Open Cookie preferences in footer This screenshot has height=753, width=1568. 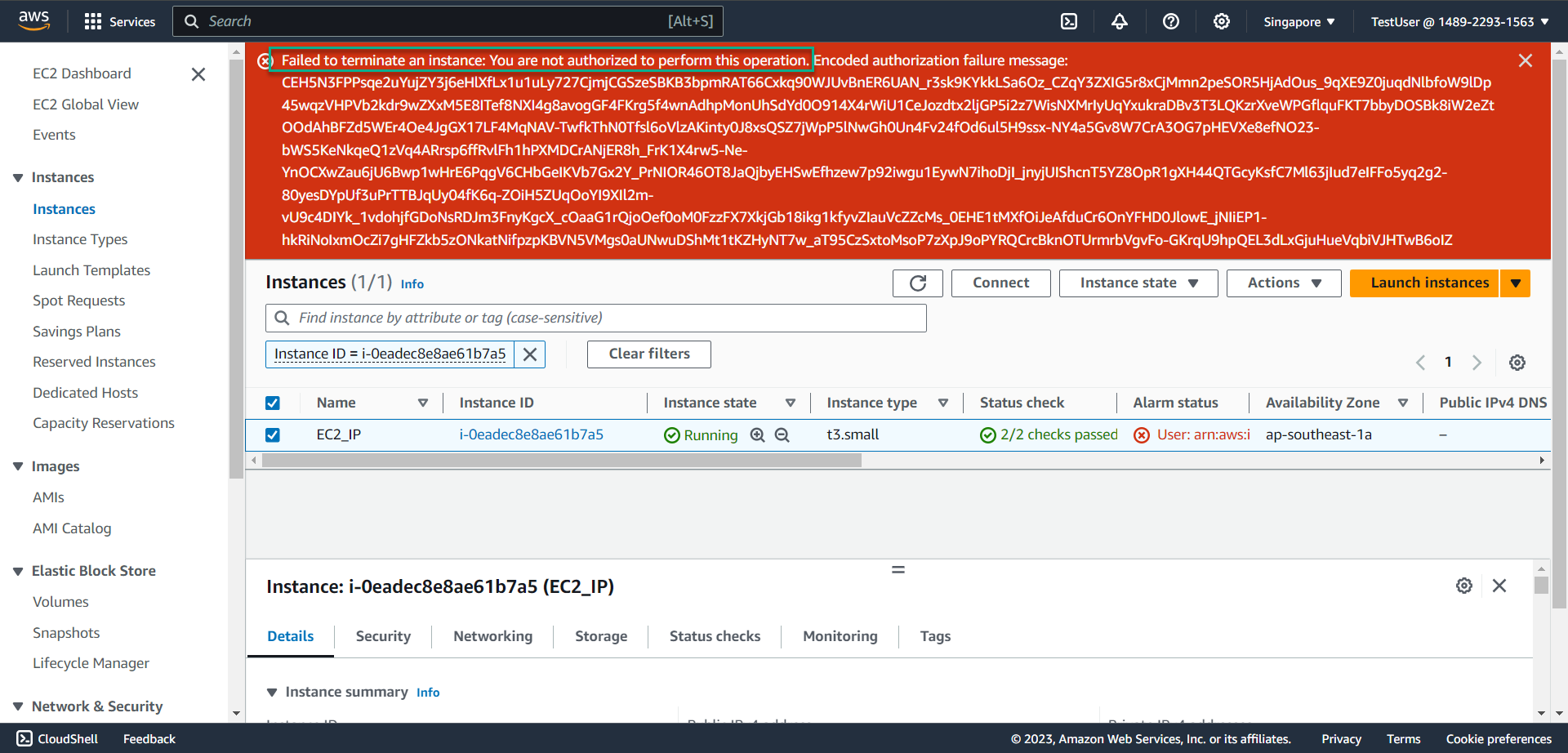point(1499,739)
